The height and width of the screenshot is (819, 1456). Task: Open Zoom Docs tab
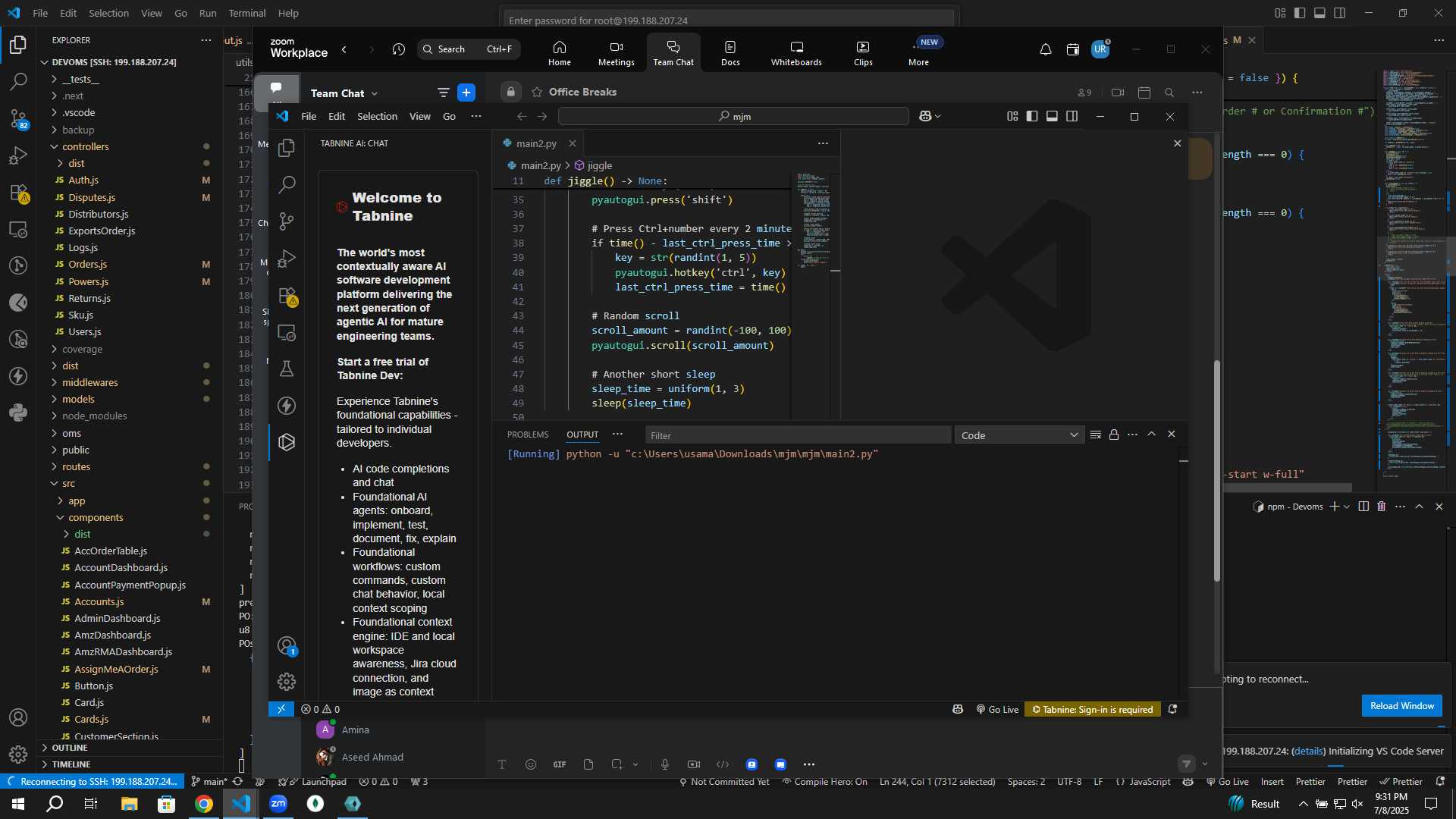730,53
